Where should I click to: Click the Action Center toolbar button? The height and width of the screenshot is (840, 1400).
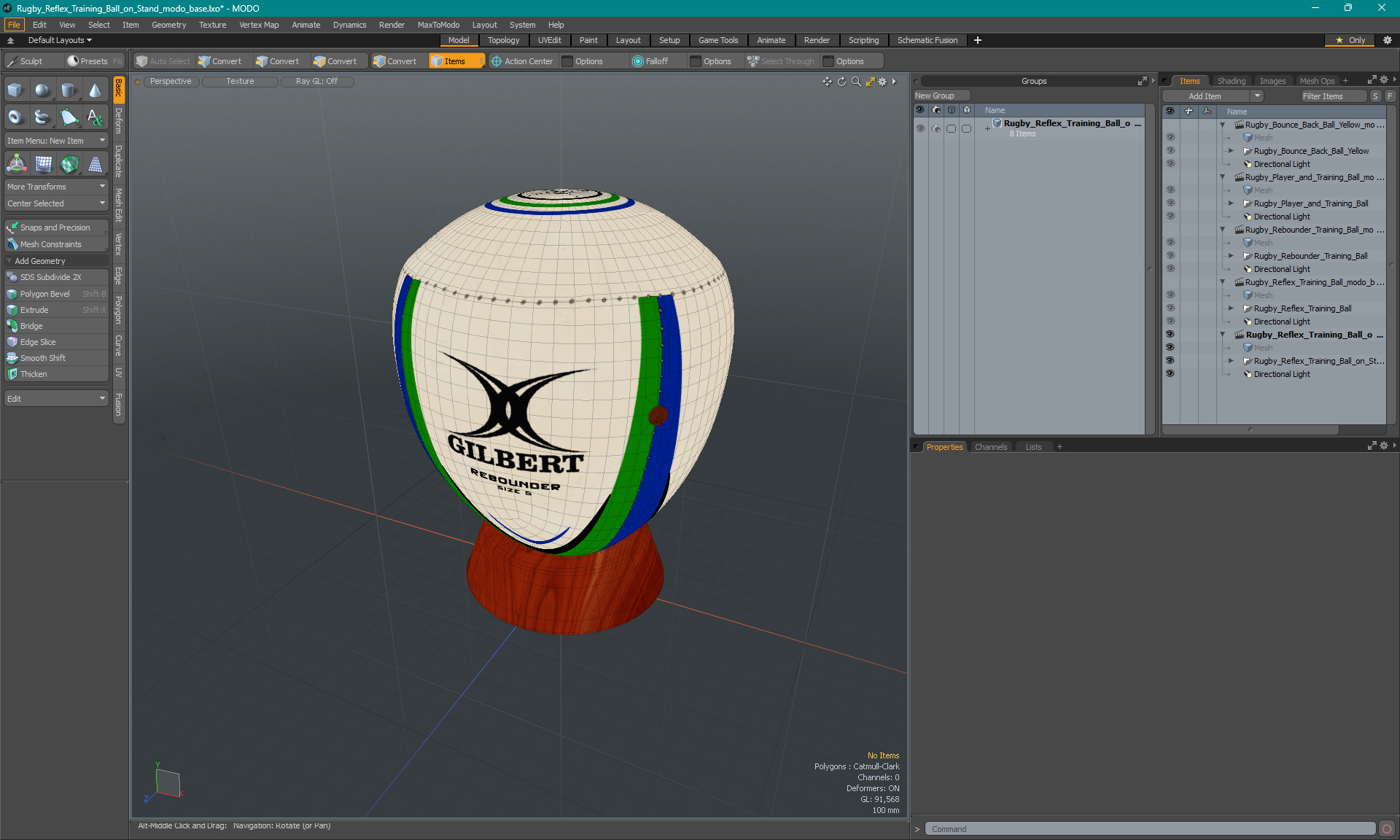coord(522,61)
